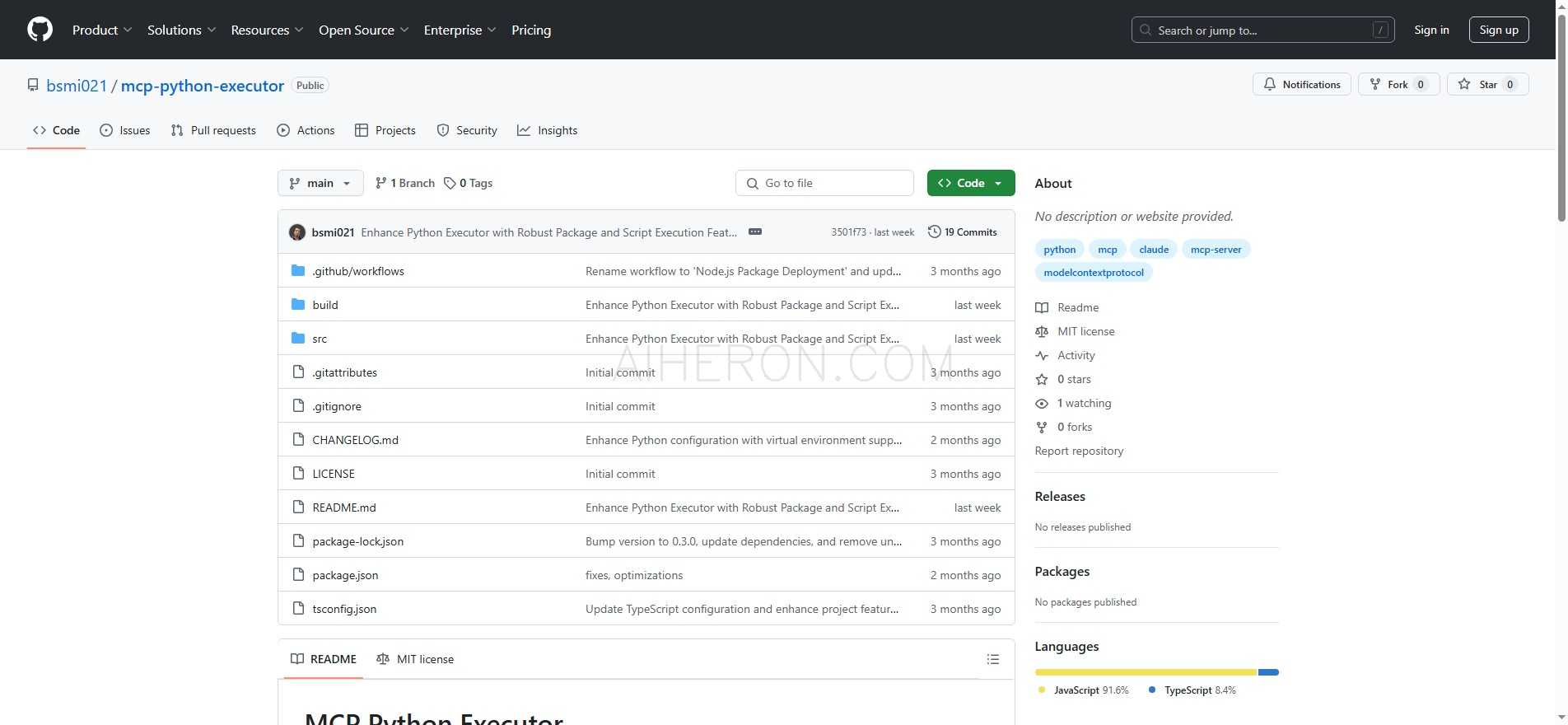Select the mcp-server topic tag
The width and height of the screenshot is (1568, 725).
pos(1216,249)
